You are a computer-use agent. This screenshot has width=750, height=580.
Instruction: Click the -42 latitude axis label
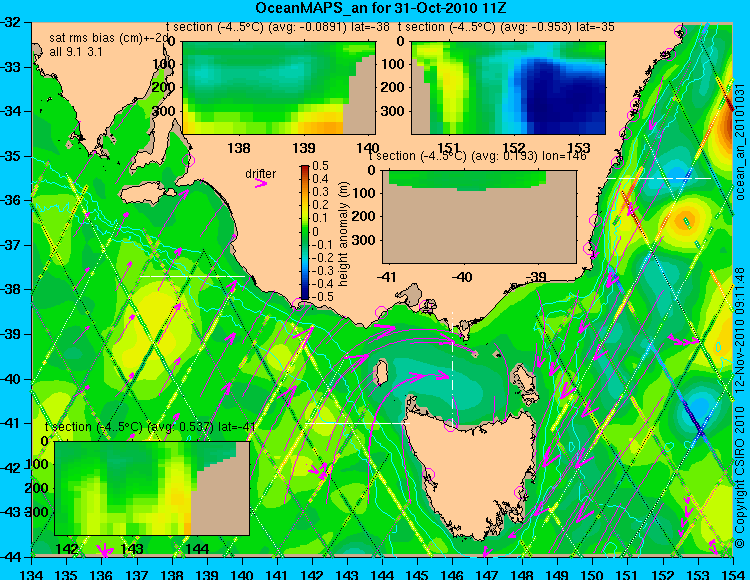click(x=10, y=468)
